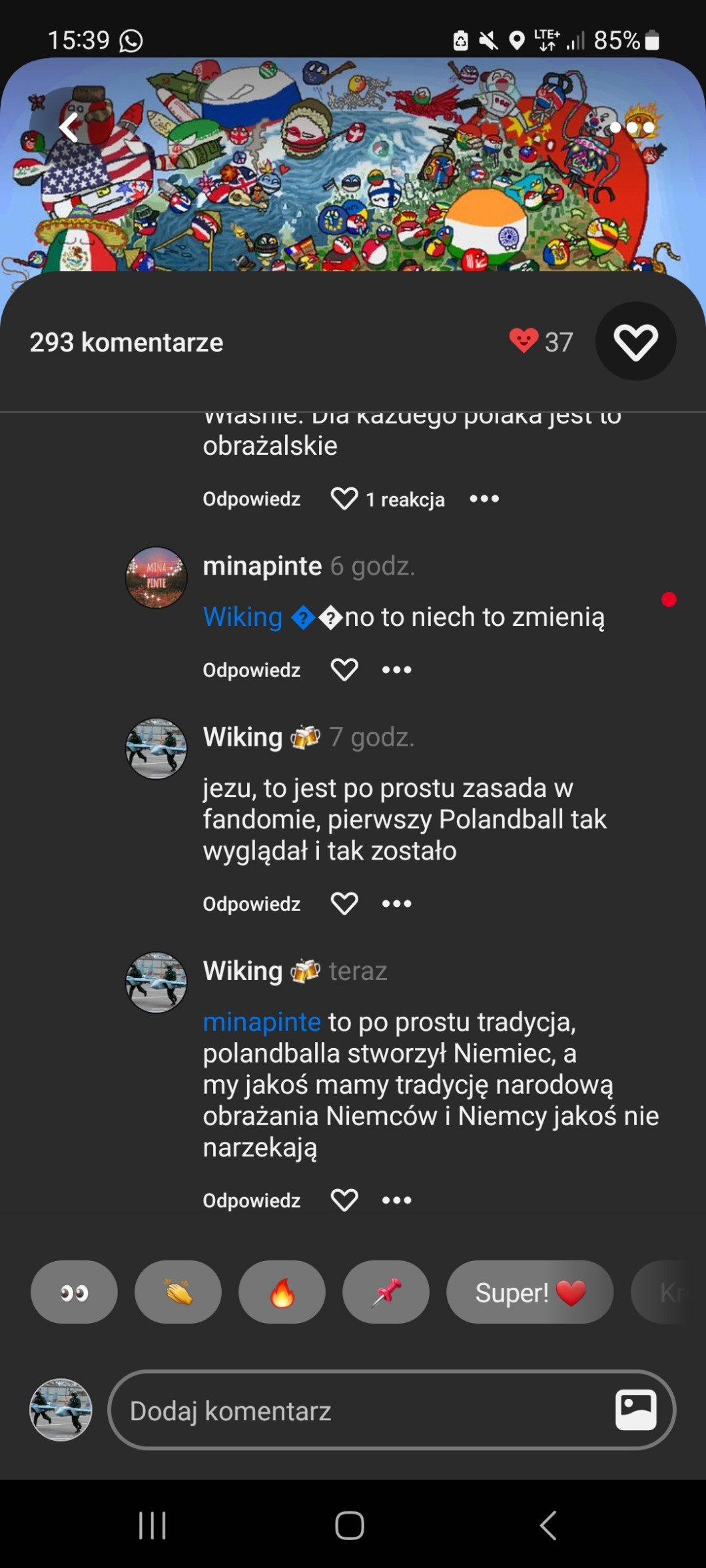This screenshot has height=1568, width=706.
Task: Tap the back arrow on the header image
Action: point(69,127)
